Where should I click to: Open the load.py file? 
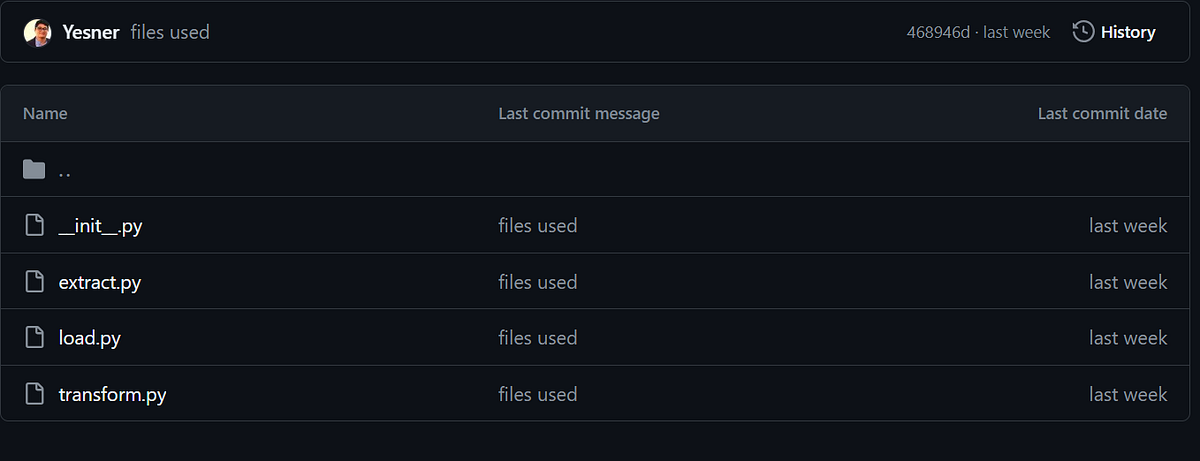pos(90,338)
